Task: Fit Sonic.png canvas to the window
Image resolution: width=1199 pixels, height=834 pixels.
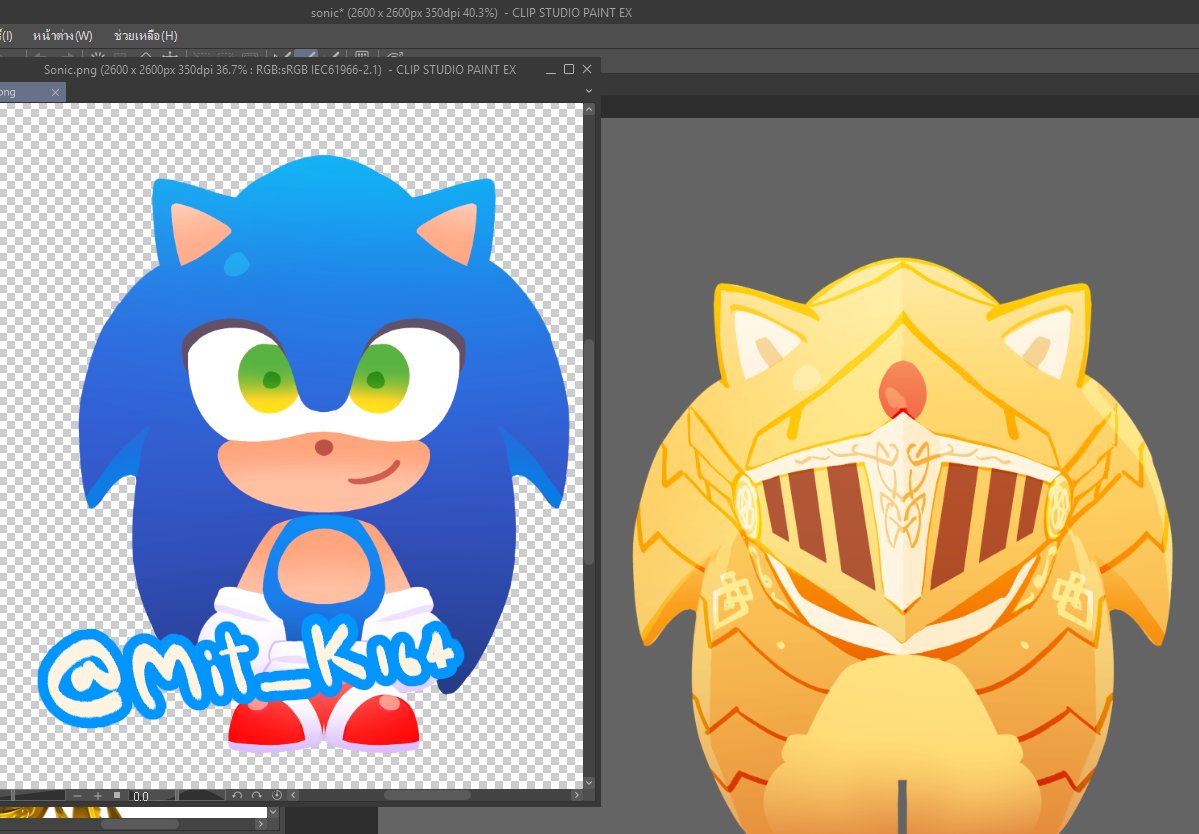Action: [x=117, y=795]
